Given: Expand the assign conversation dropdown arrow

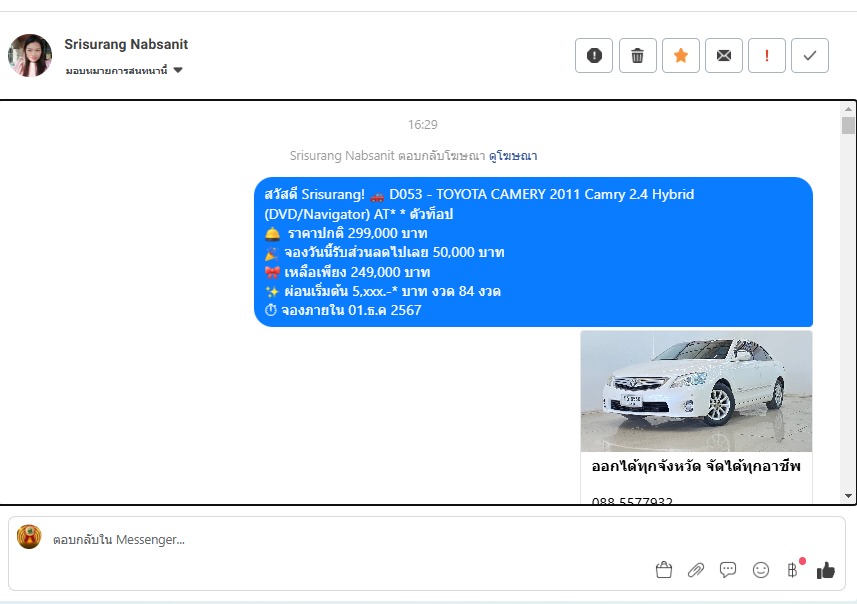Looking at the screenshot, I should point(178,70).
